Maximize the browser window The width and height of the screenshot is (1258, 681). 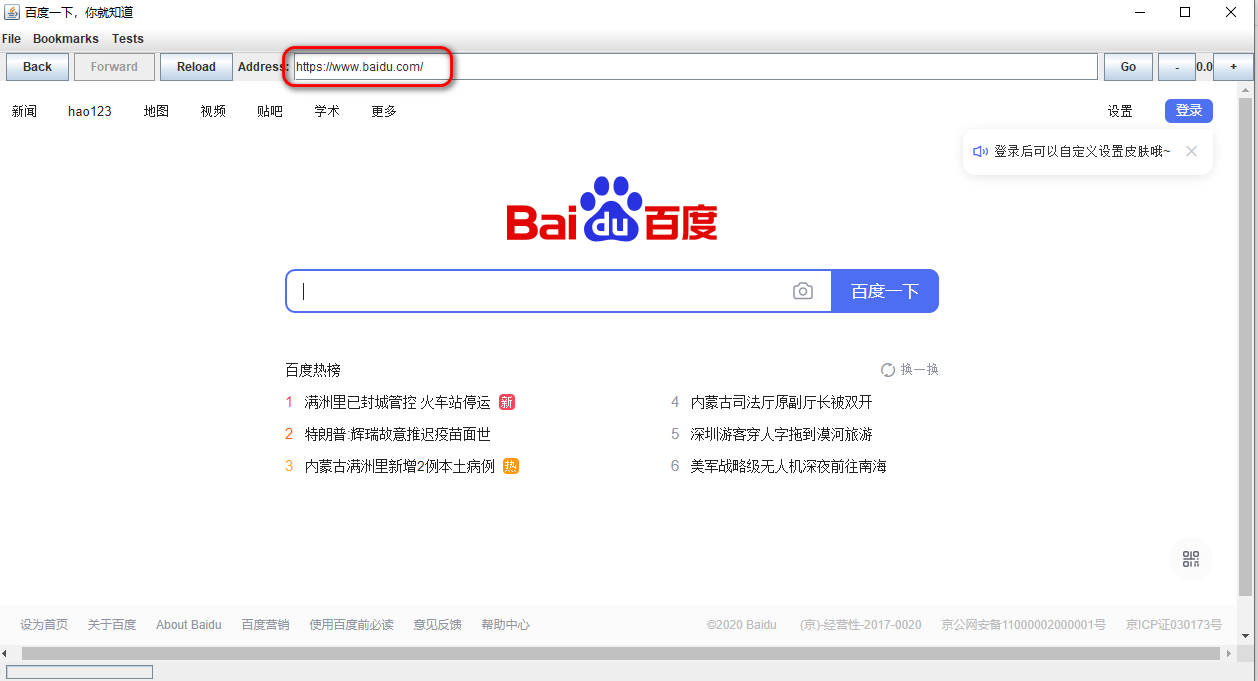[x=1185, y=12]
